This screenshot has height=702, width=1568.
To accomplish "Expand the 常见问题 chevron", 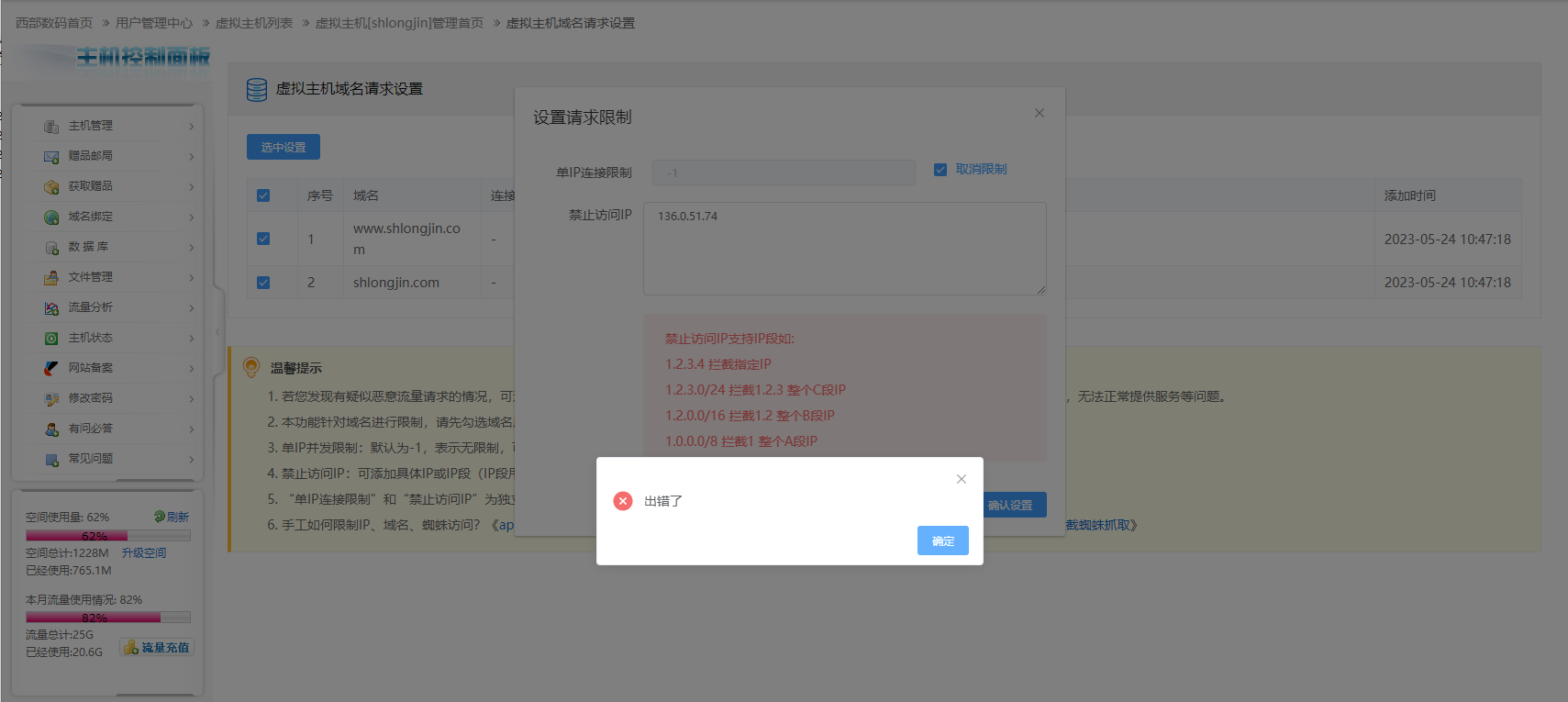I will pos(191,460).
